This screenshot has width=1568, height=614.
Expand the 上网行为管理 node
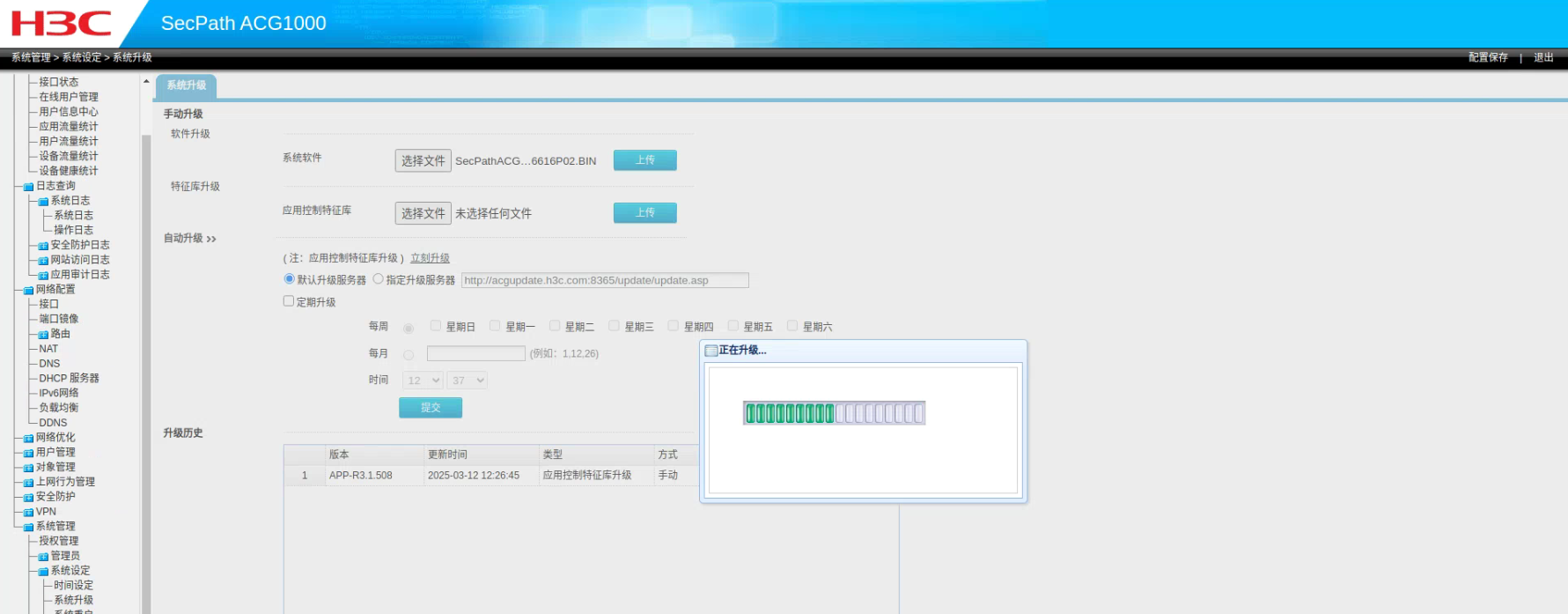pos(28,483)
